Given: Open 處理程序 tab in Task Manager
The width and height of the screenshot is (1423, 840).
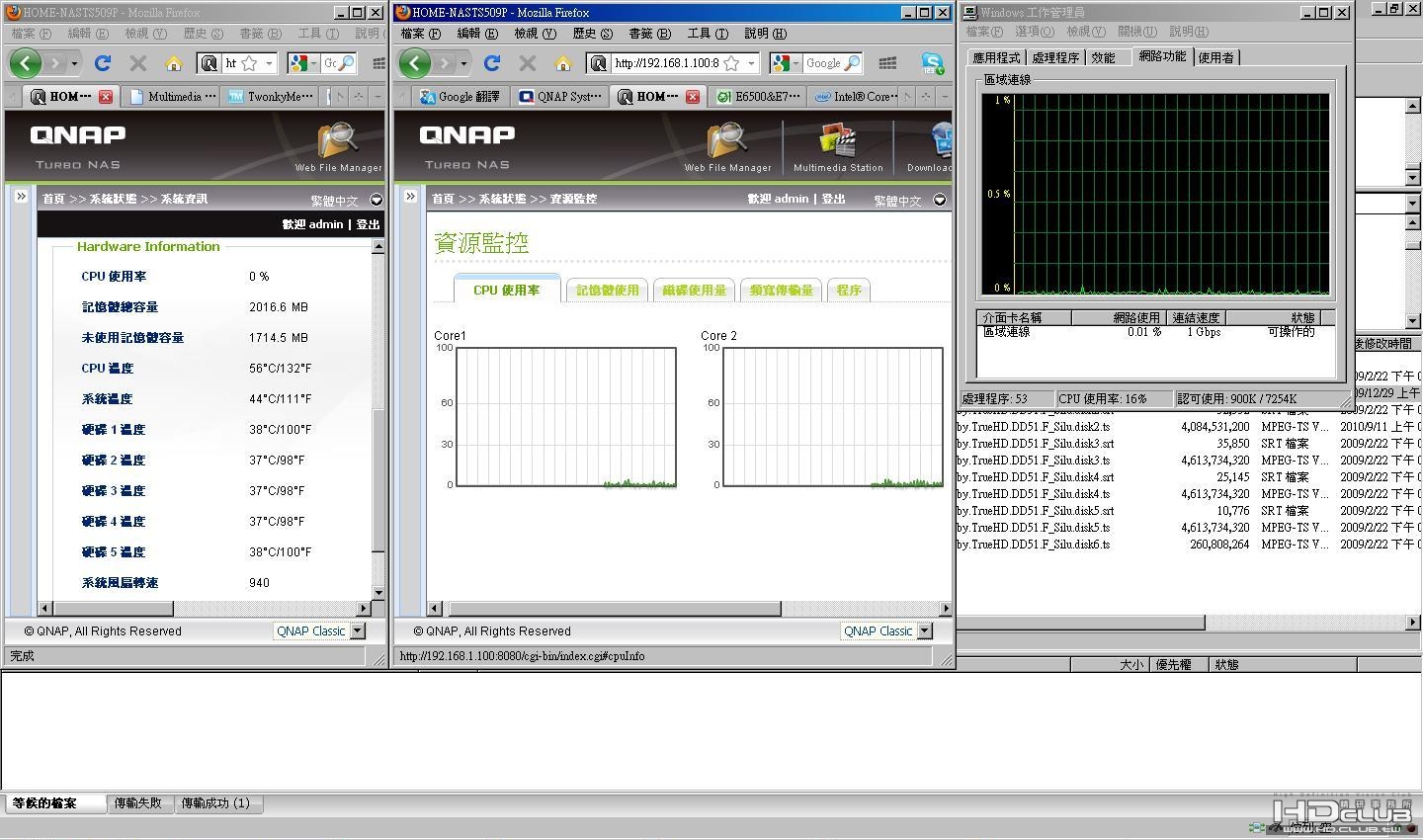Looking at the screenshot, I should click(1054, 58).
